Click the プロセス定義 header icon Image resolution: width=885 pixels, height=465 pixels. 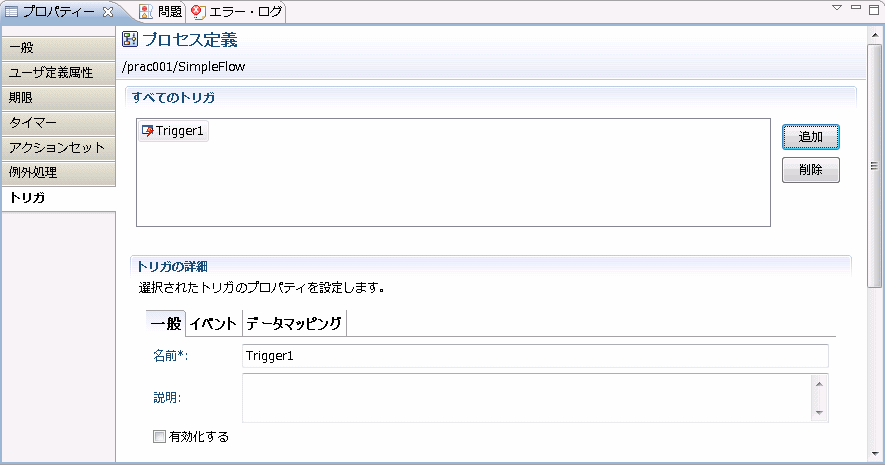(x=130, y=40)
